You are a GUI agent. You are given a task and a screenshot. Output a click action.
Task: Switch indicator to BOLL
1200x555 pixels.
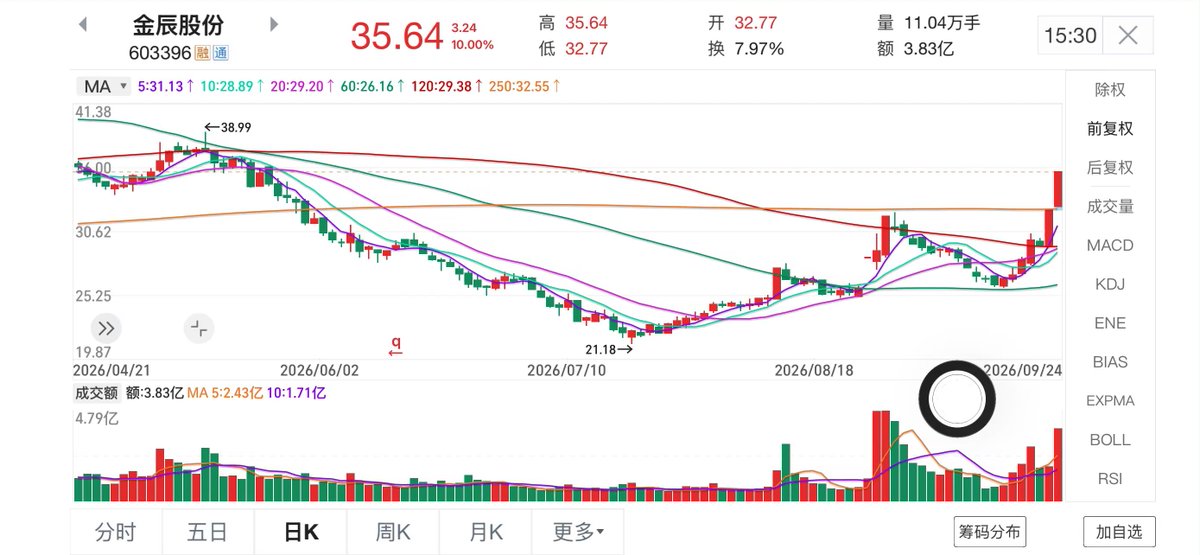click(1110, 440)
